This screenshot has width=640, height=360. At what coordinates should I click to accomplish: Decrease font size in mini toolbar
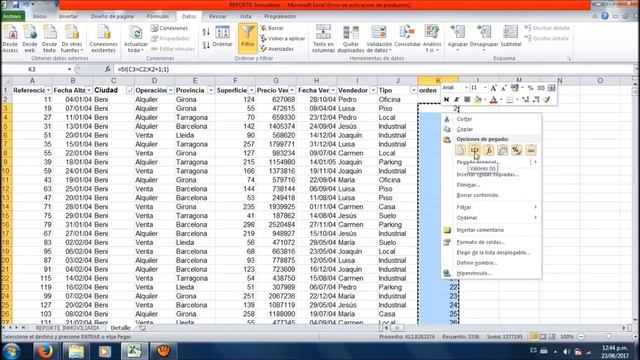503,88
